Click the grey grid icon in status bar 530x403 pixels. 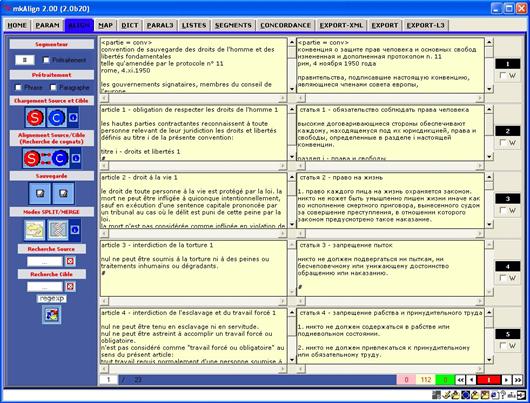click(x=436, y=395)
